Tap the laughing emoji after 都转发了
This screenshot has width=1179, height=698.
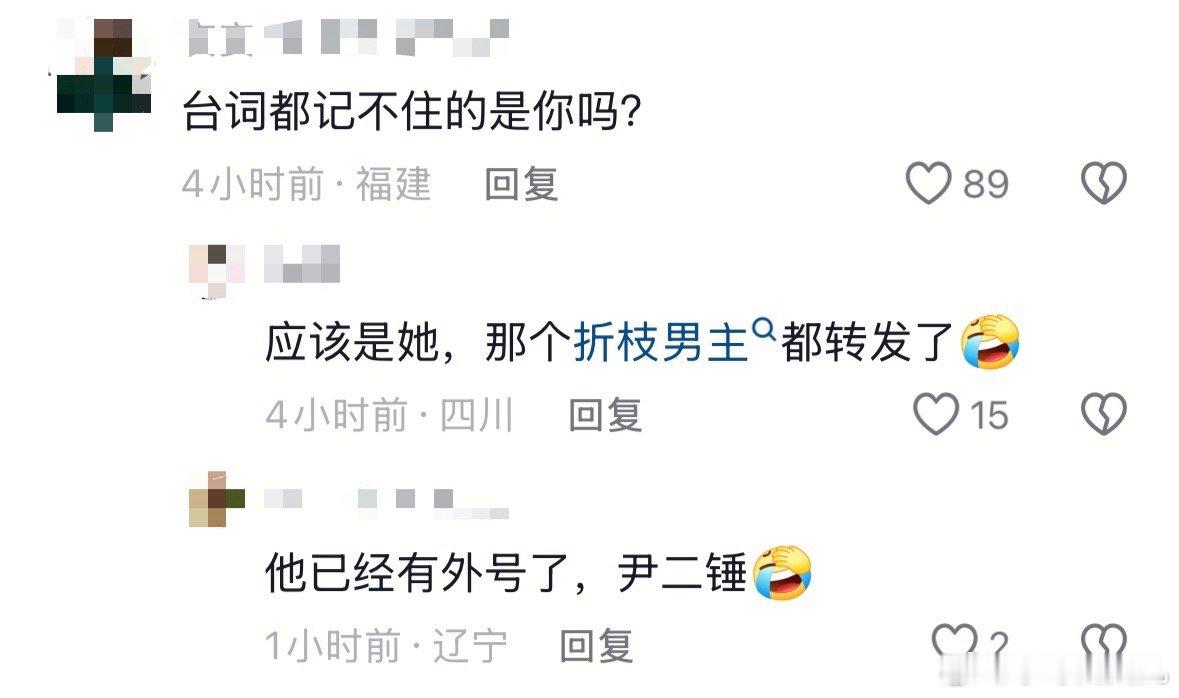pyautogui.click(x=990, y=341)
